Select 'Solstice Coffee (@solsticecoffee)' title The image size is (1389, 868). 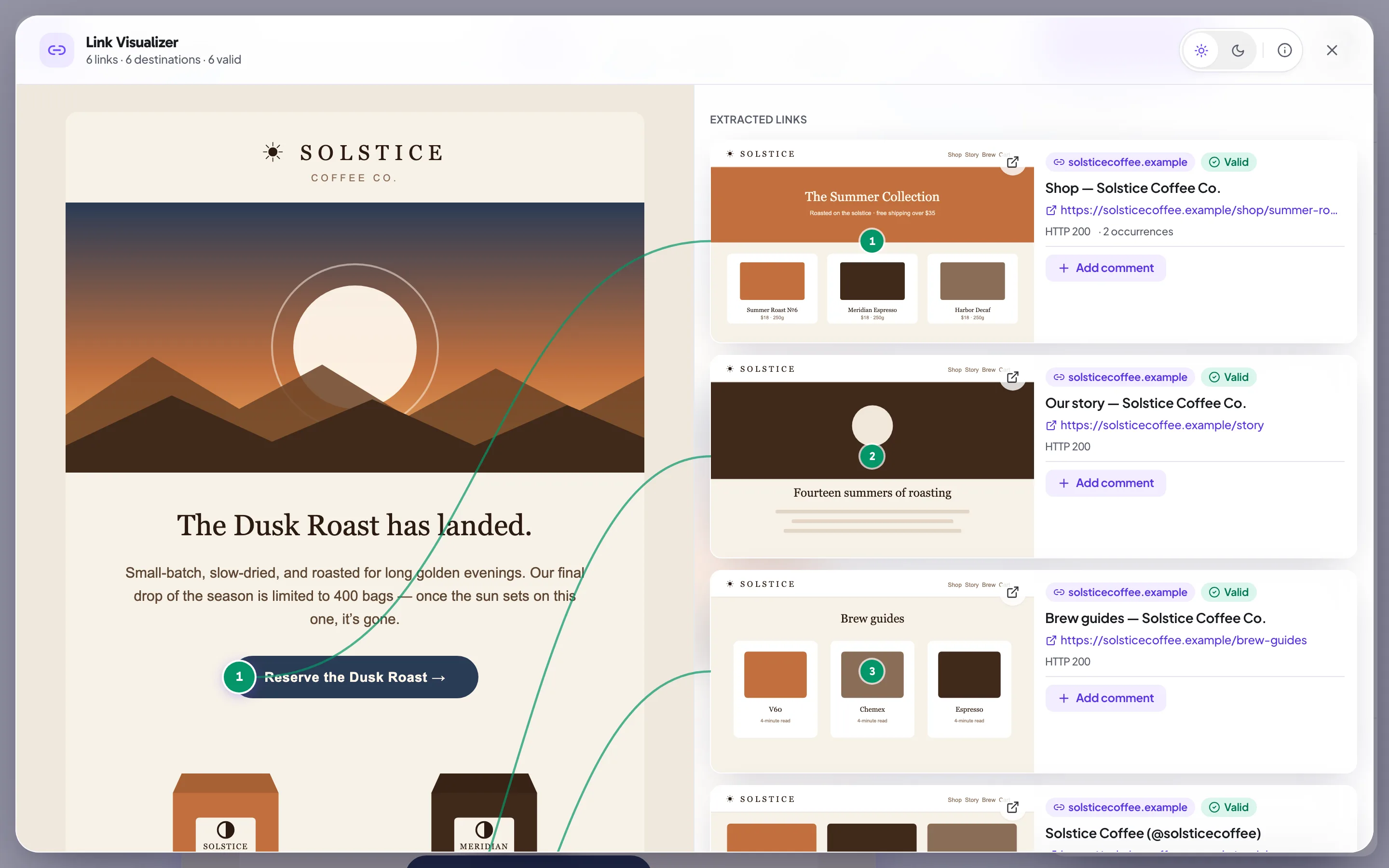1153,834
